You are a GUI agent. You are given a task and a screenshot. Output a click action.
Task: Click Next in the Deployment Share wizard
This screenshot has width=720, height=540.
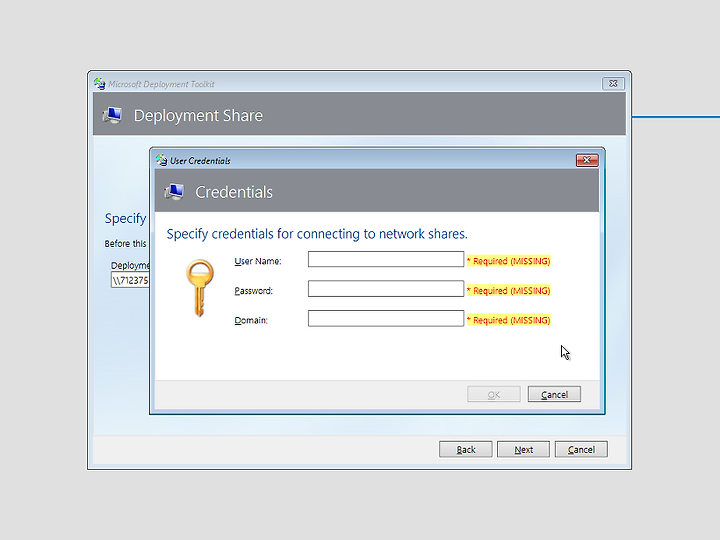click(523, 450)
